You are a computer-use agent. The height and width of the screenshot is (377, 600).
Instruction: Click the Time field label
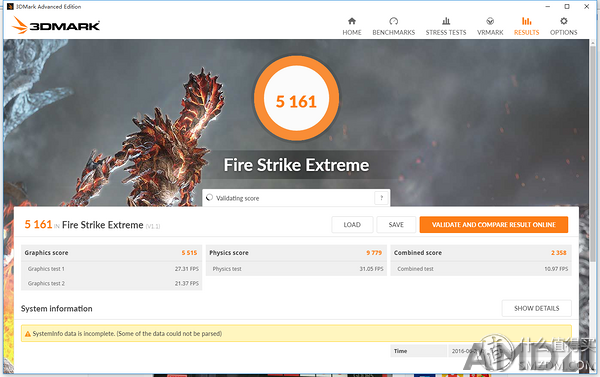(401, 351)
